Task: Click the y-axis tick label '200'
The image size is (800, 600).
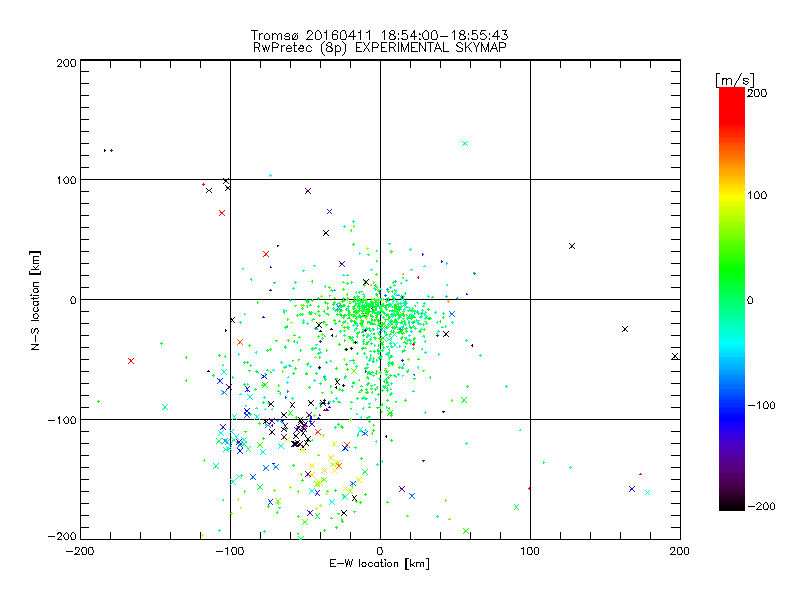Action: pos(66,63)
